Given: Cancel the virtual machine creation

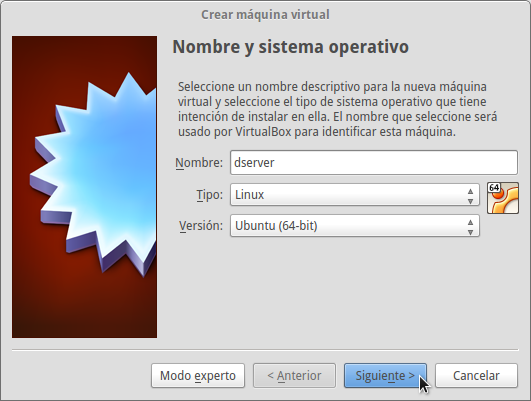Looking at the screenshot, I should tap(476, 376).
